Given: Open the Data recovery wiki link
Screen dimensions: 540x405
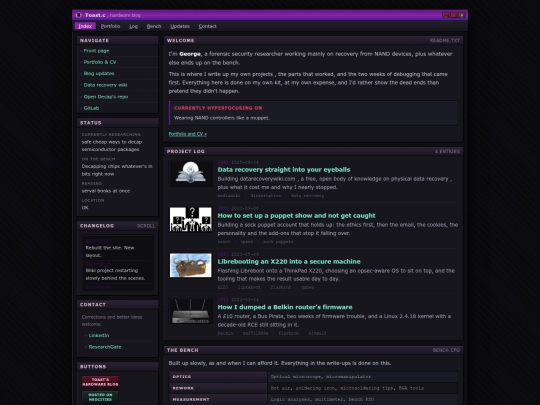Looking at the screenshot, I should coord(105,85).
